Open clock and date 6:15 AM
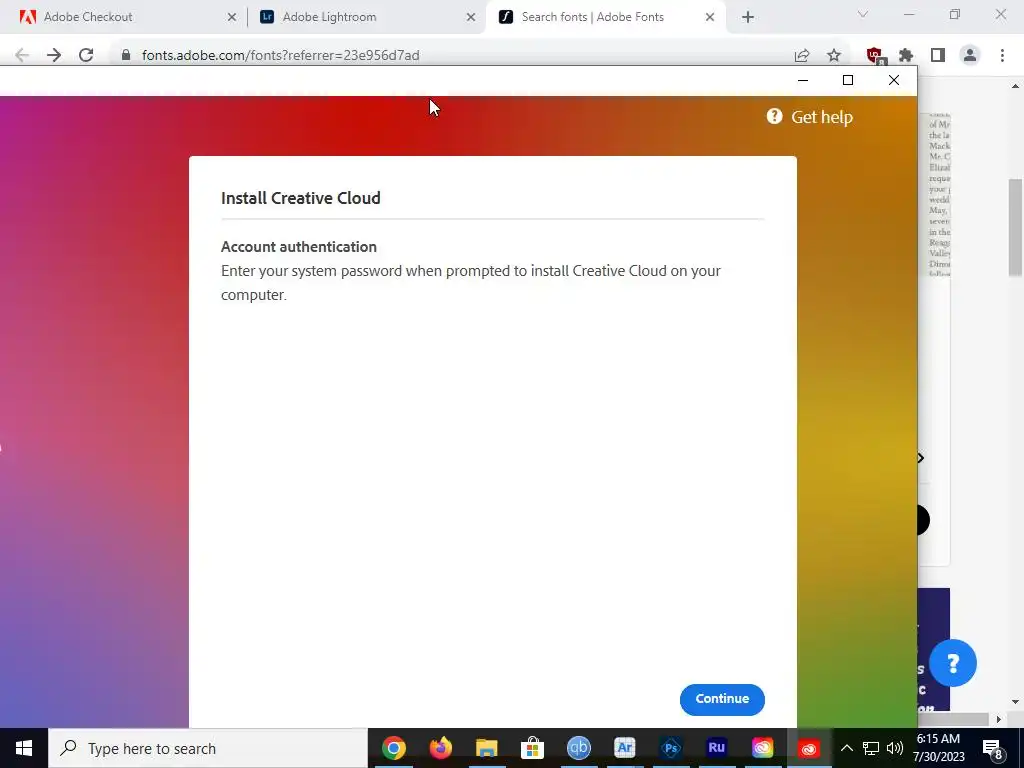This screenshot has width=1024, height=768. coord(938,748)
